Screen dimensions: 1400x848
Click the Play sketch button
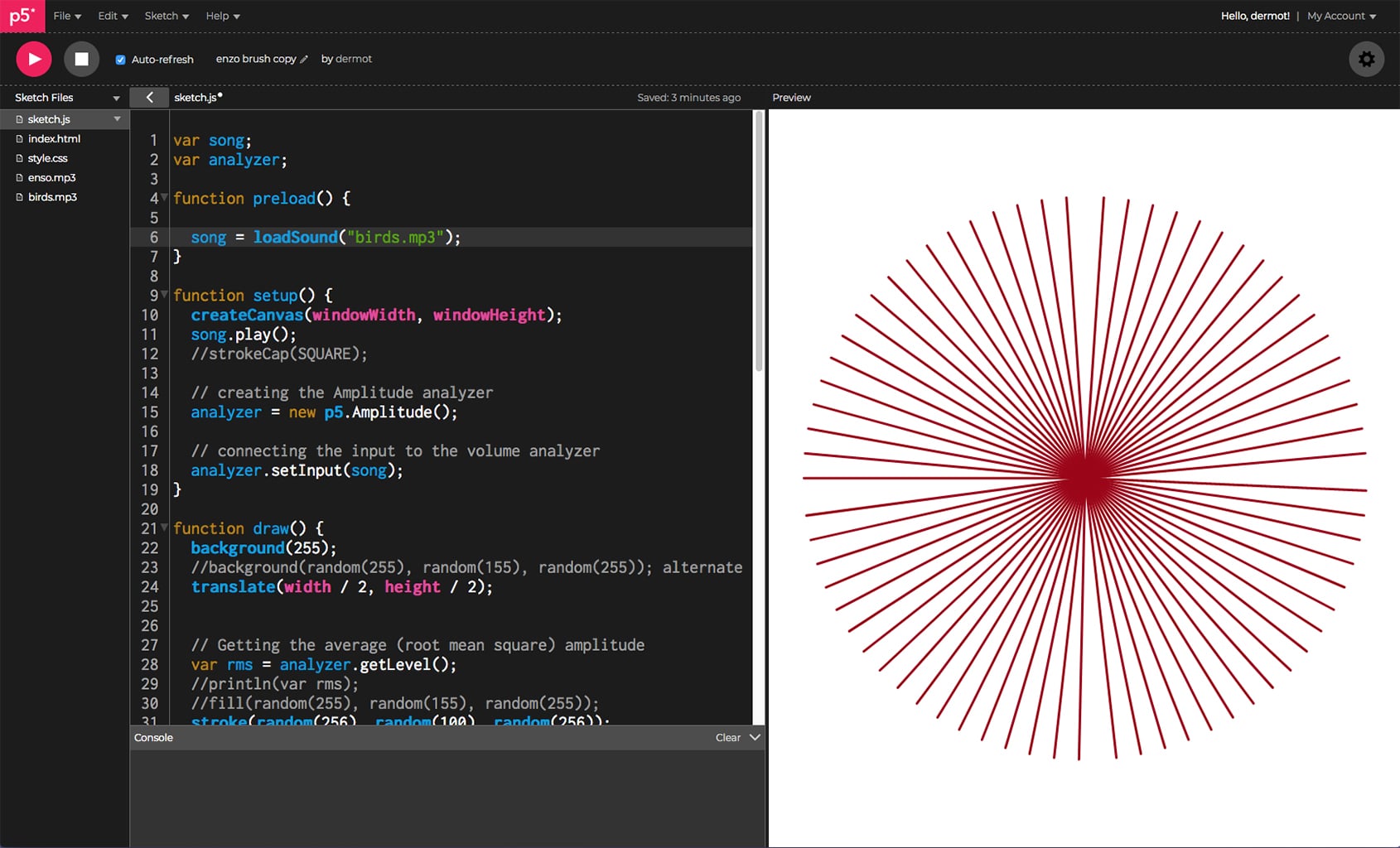click(34, 59)
